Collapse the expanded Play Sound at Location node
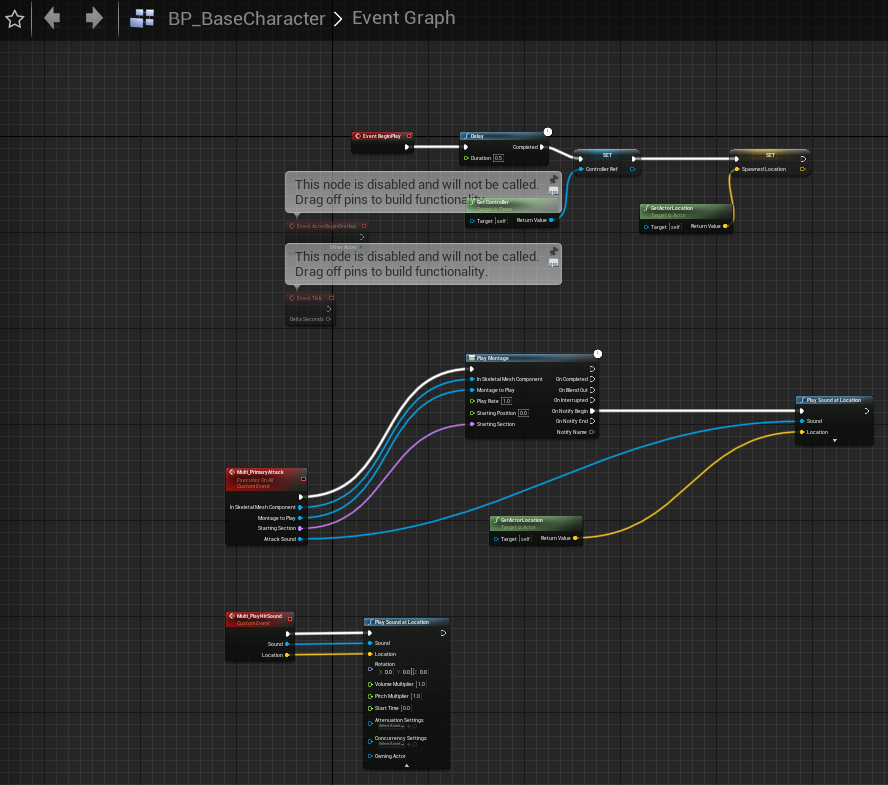 click(x=407, y=765)
